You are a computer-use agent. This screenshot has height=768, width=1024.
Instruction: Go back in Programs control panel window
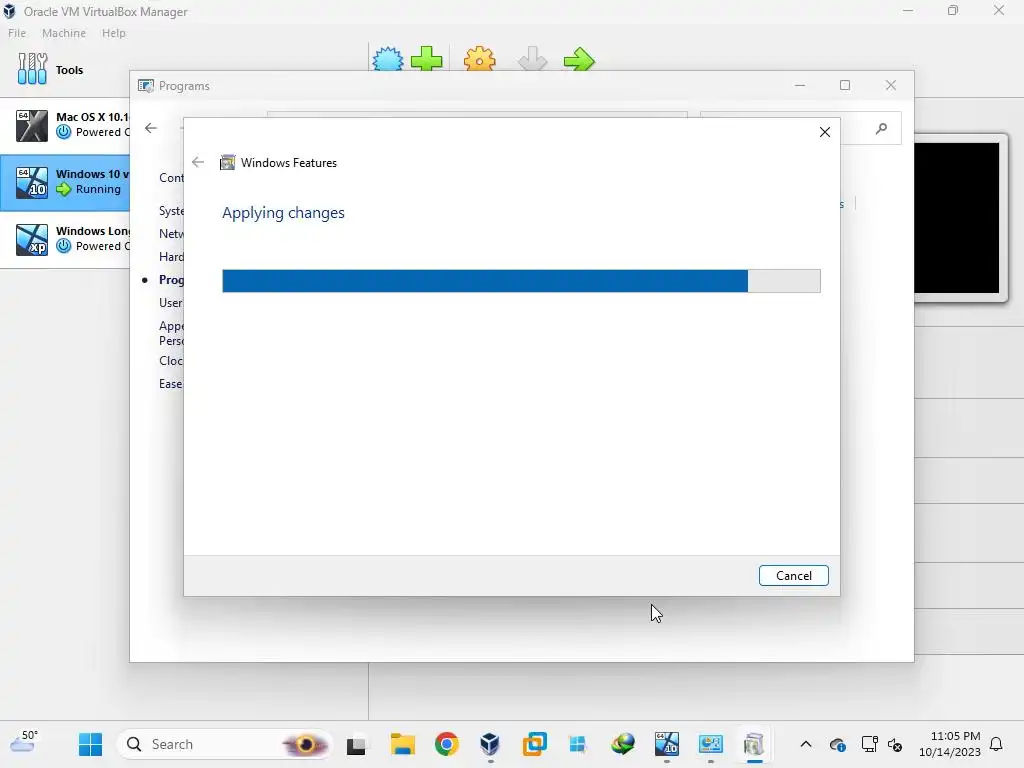pos(151,128)
